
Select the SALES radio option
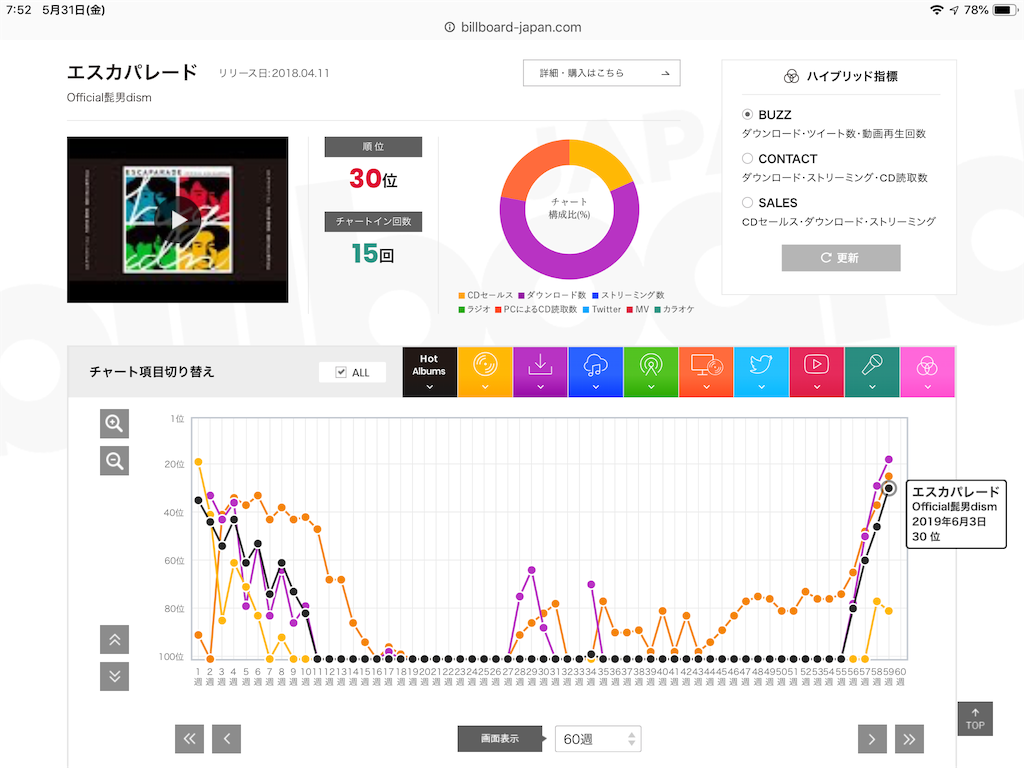pyautogui.click(x=748, y=202)
